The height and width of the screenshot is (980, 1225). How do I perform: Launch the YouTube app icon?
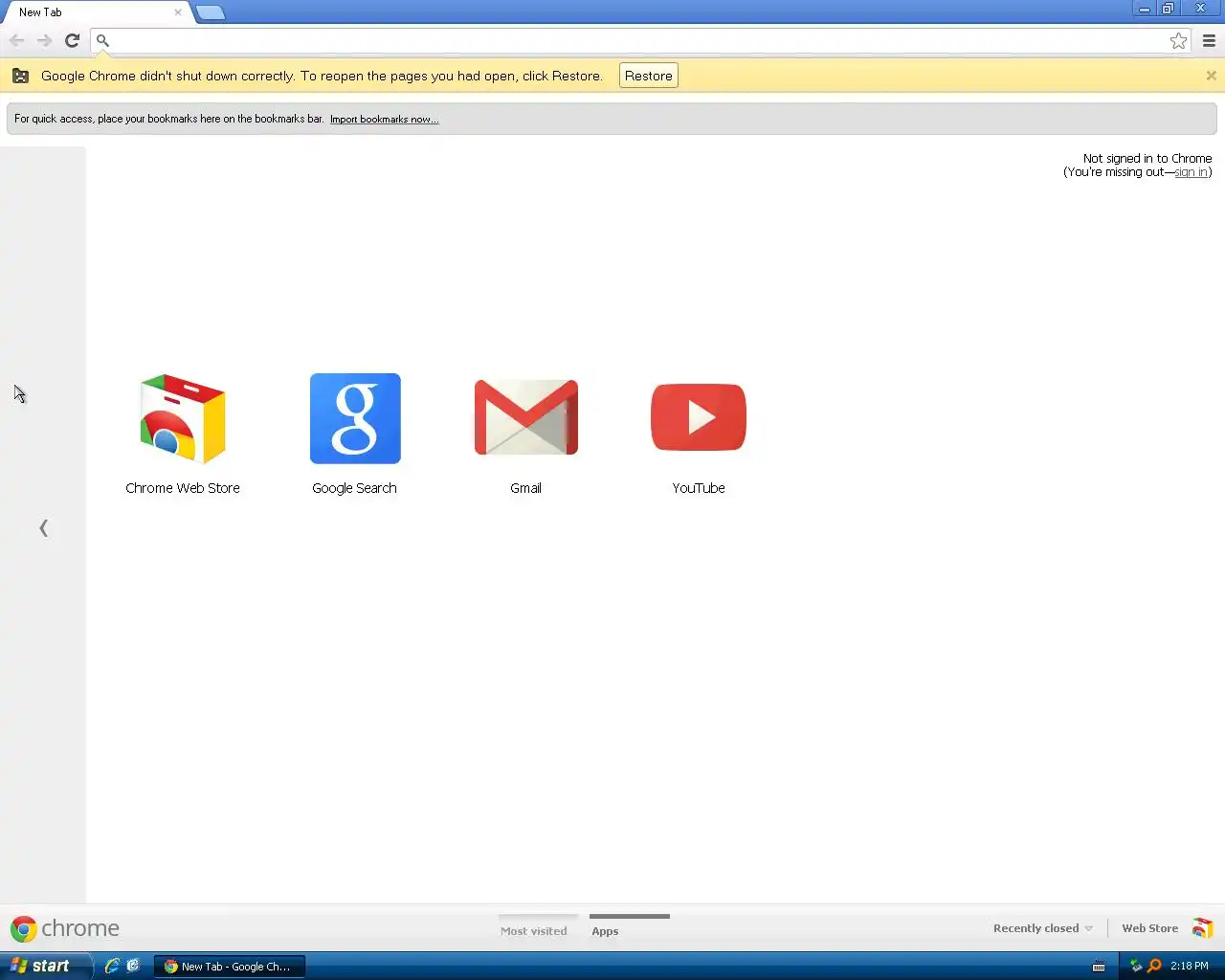point(699,417)
